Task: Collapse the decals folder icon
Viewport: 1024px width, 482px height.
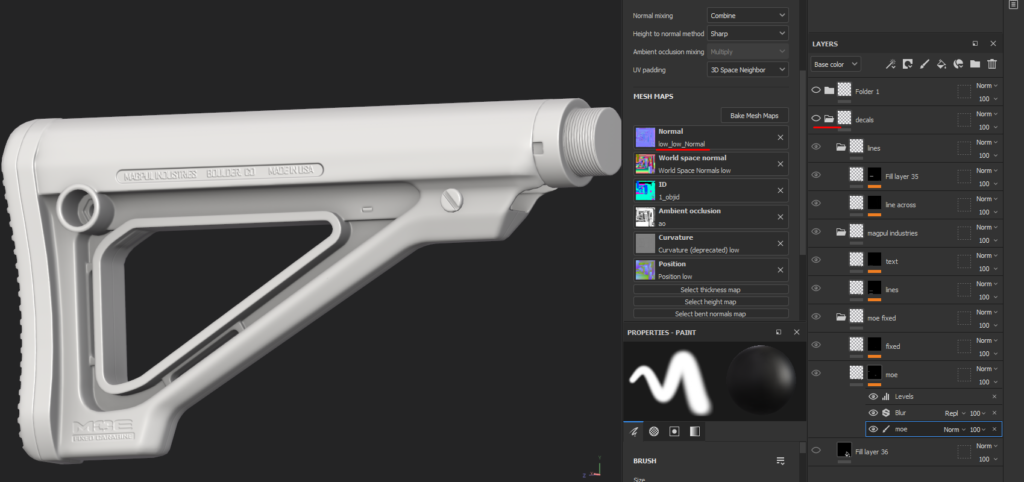Action: pos(829,119)
